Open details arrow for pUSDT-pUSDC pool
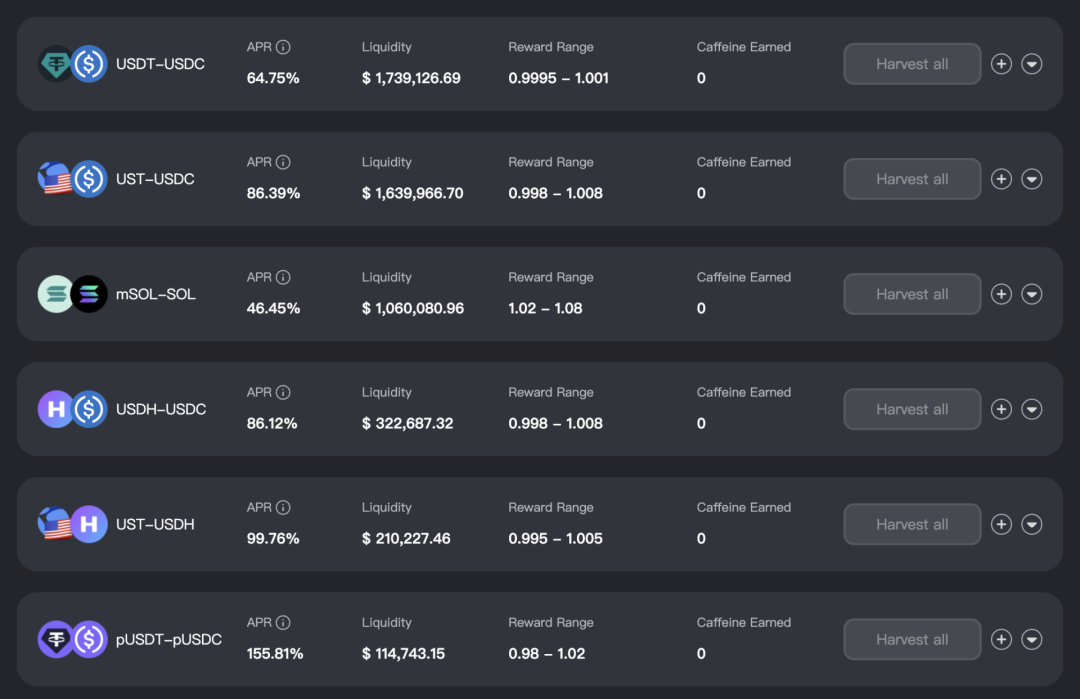Screen dimensions: 1080x699 (x=1032, y=639)
